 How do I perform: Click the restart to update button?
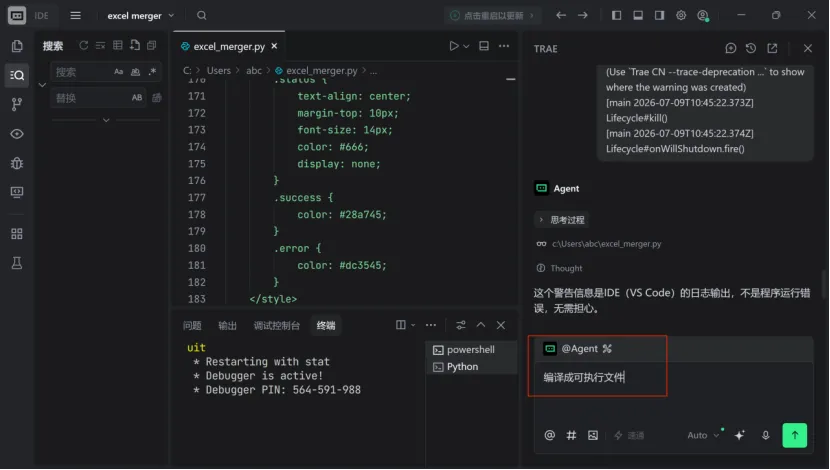click(492, 15)
